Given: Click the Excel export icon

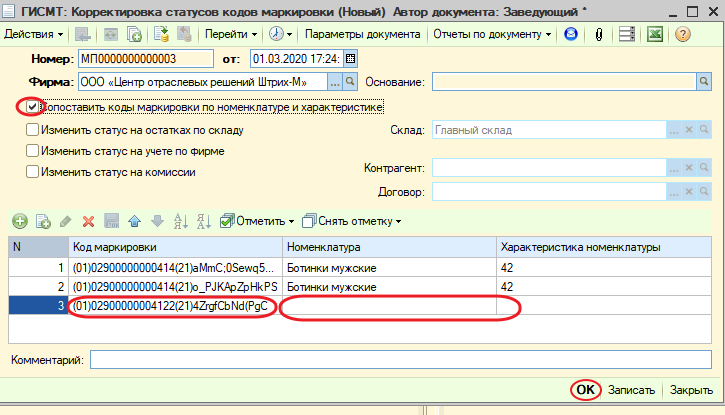Looking at the screenshot, I should [655, 34].
